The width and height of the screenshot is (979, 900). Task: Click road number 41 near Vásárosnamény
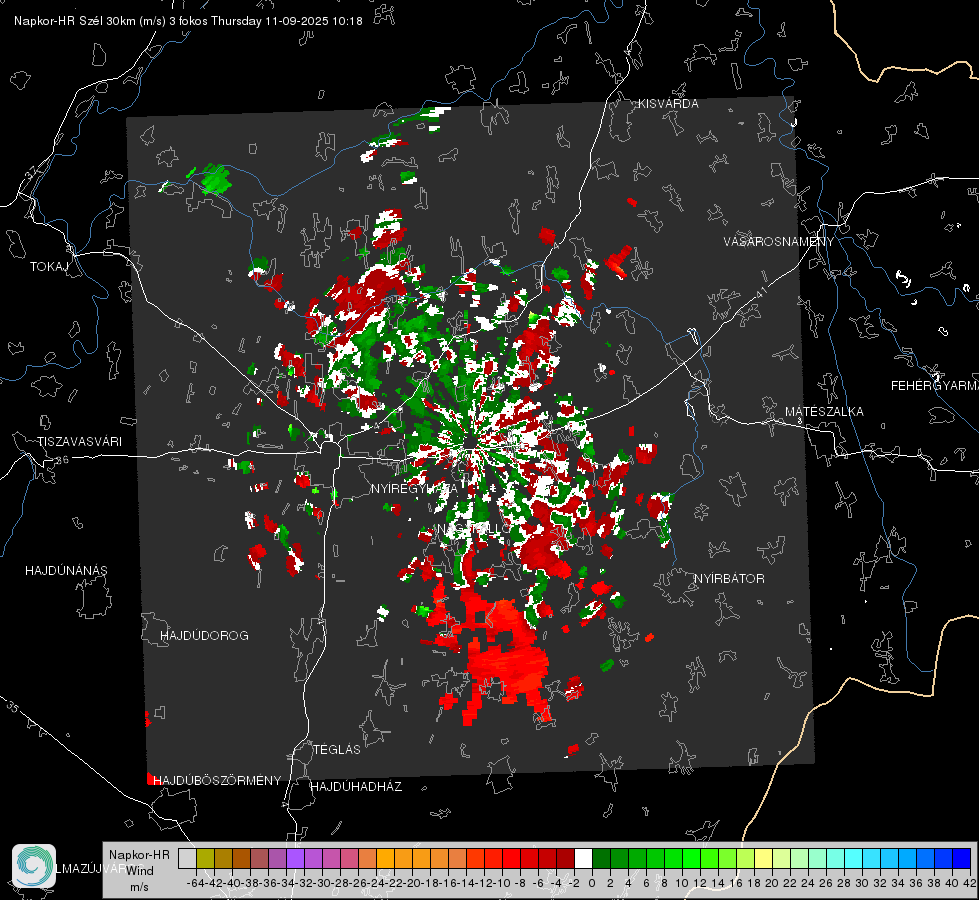761,291
